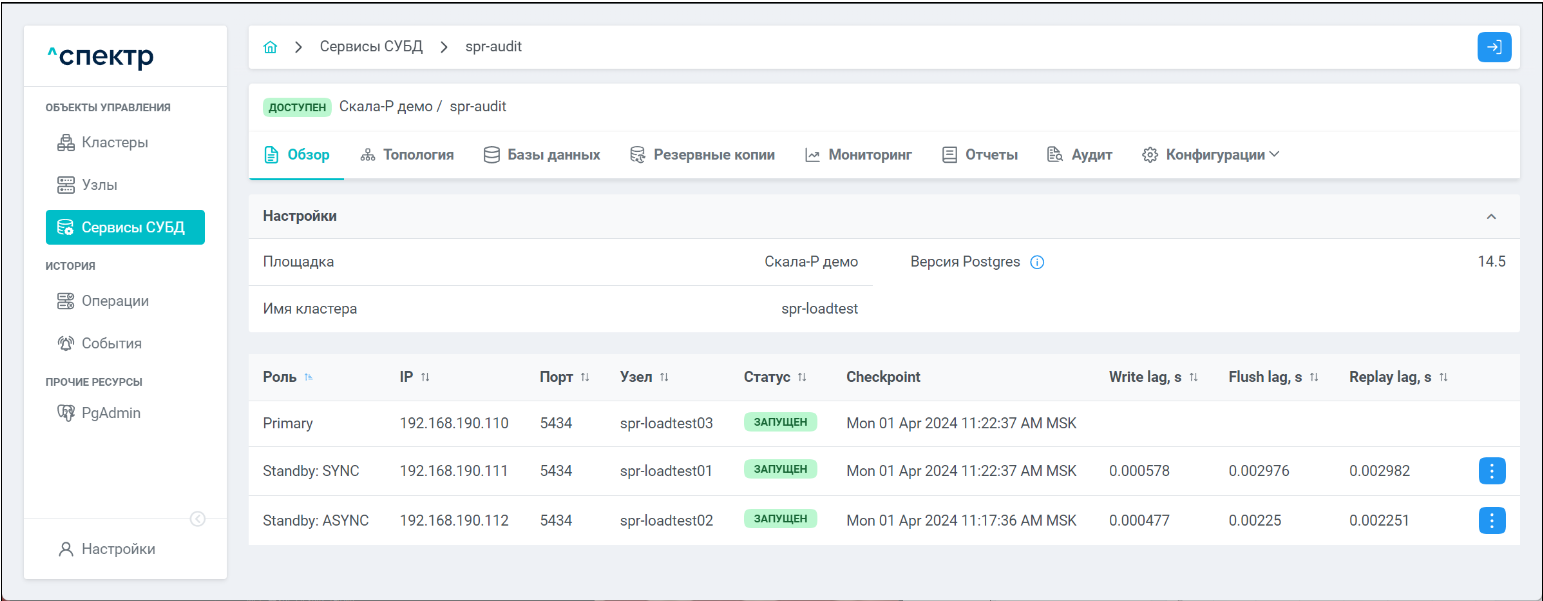Collapse the Настройки panel
The height and width of the screenshot is (601, 1543).
[1491, 216]
